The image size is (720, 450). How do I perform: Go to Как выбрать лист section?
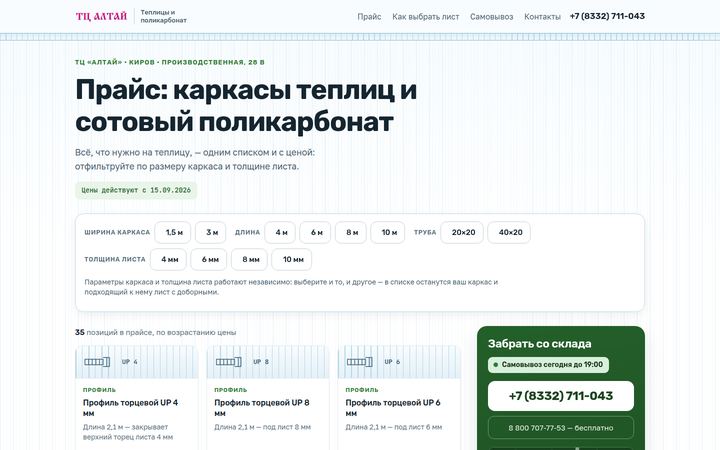[426, 17]
